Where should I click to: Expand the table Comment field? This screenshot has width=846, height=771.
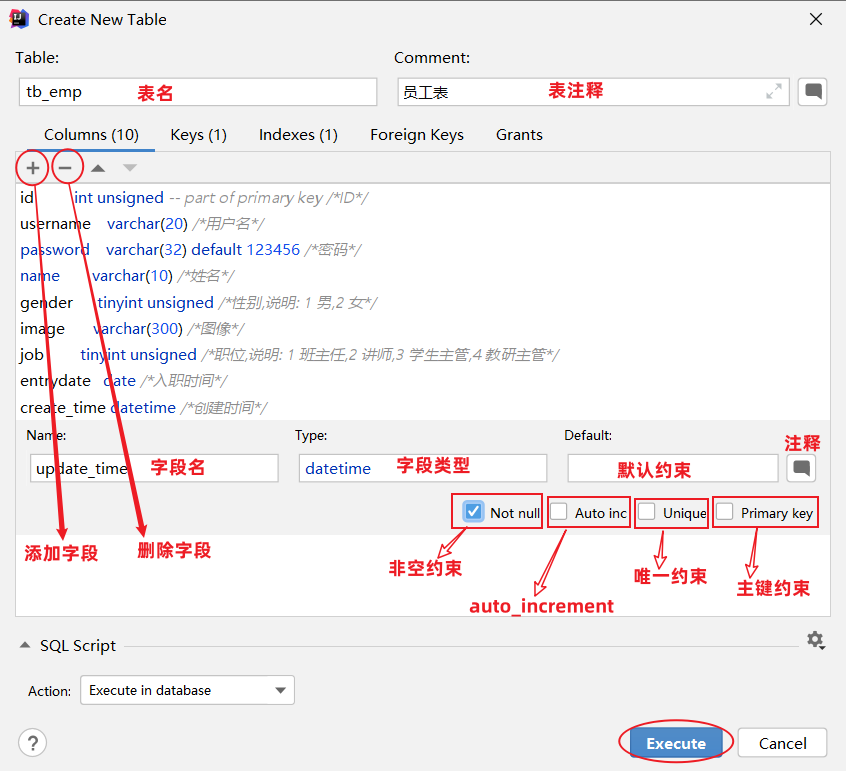774,92
